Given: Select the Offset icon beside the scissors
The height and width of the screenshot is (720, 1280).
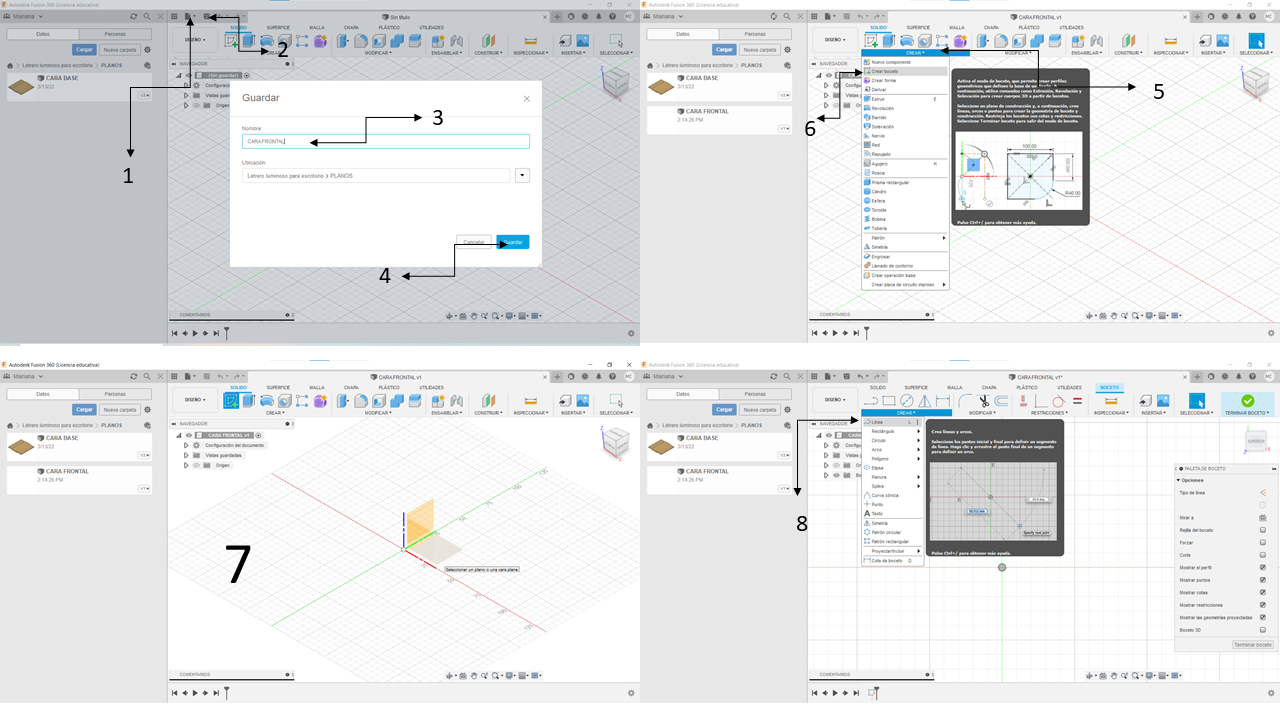Looking at the screenshot, I should (x=1003, y=401).
